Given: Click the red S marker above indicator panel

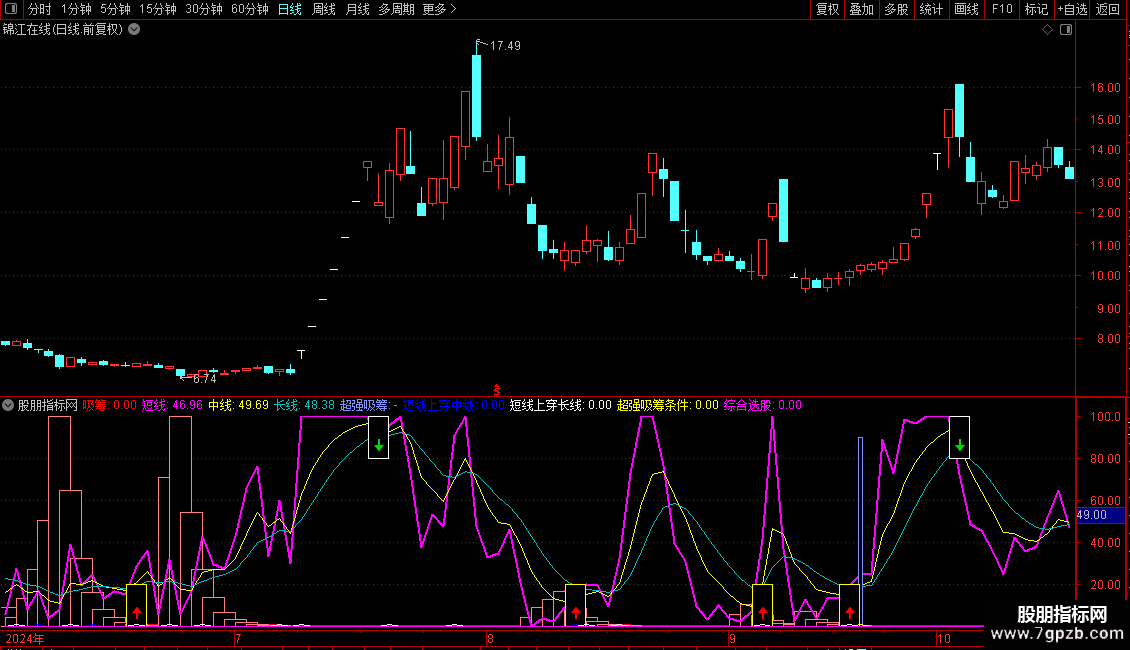Looking at the screenshot, I should tap(496, 388).
